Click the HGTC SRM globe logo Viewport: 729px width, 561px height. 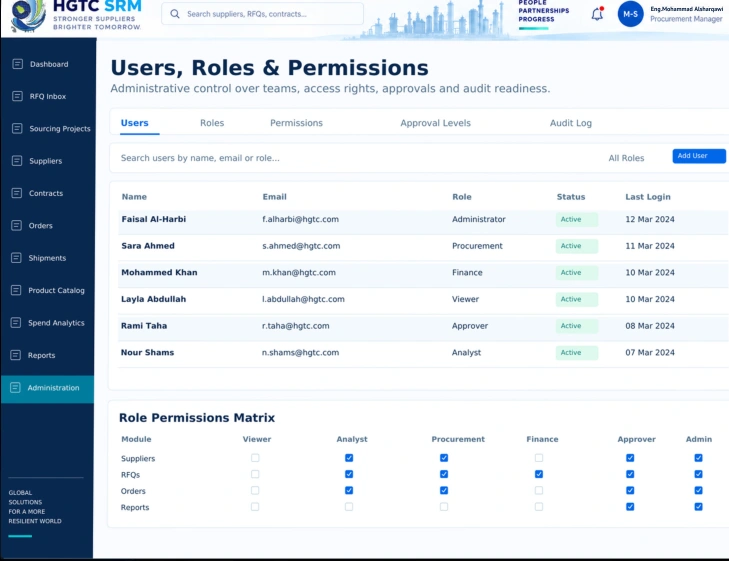pos(28,16)
